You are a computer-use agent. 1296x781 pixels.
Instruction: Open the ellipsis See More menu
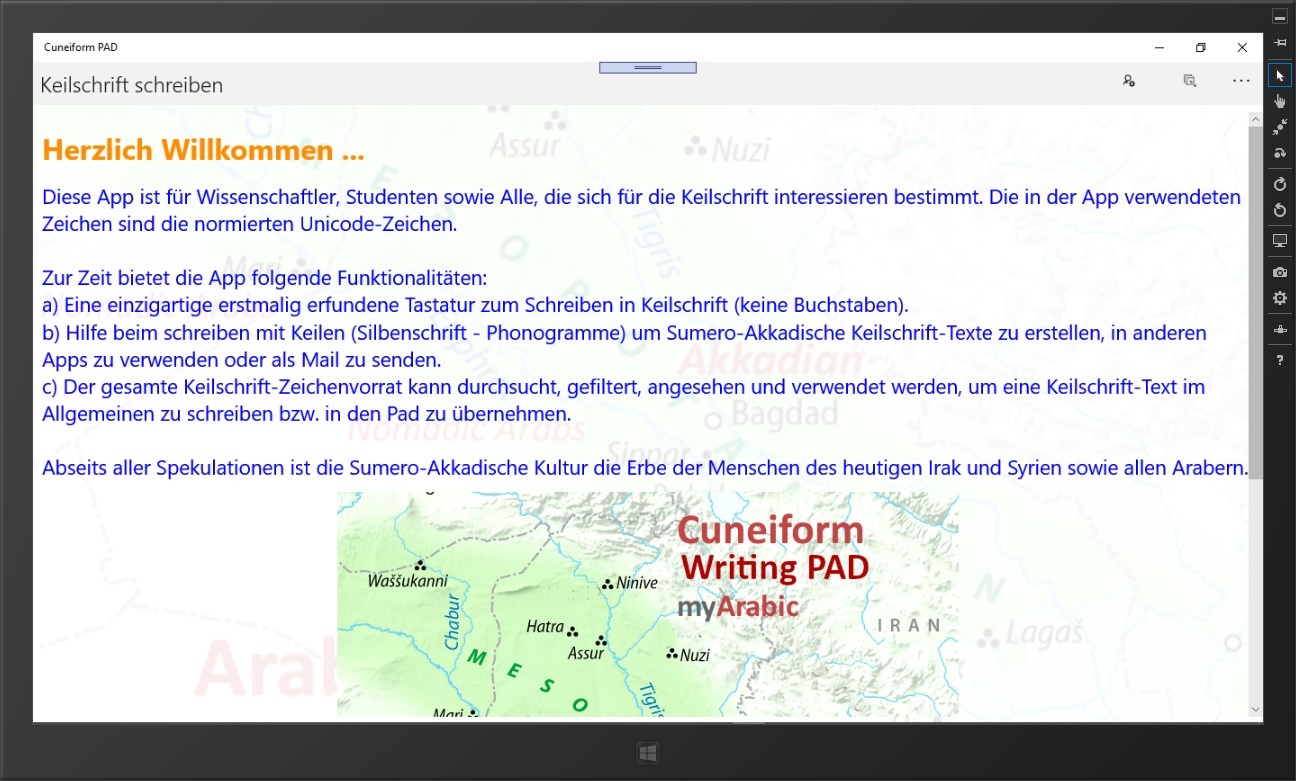click(x=1241, y=80)
